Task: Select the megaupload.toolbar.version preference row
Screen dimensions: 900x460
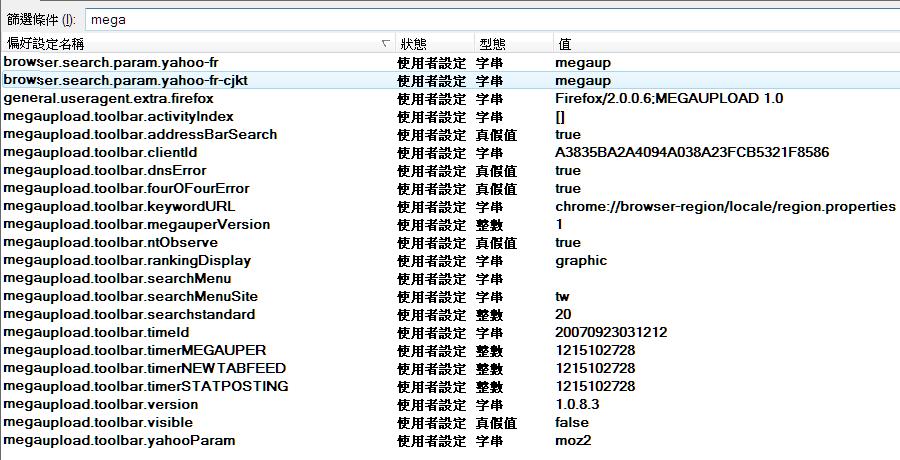Action: pyautogui.click(x=101, y=404)
